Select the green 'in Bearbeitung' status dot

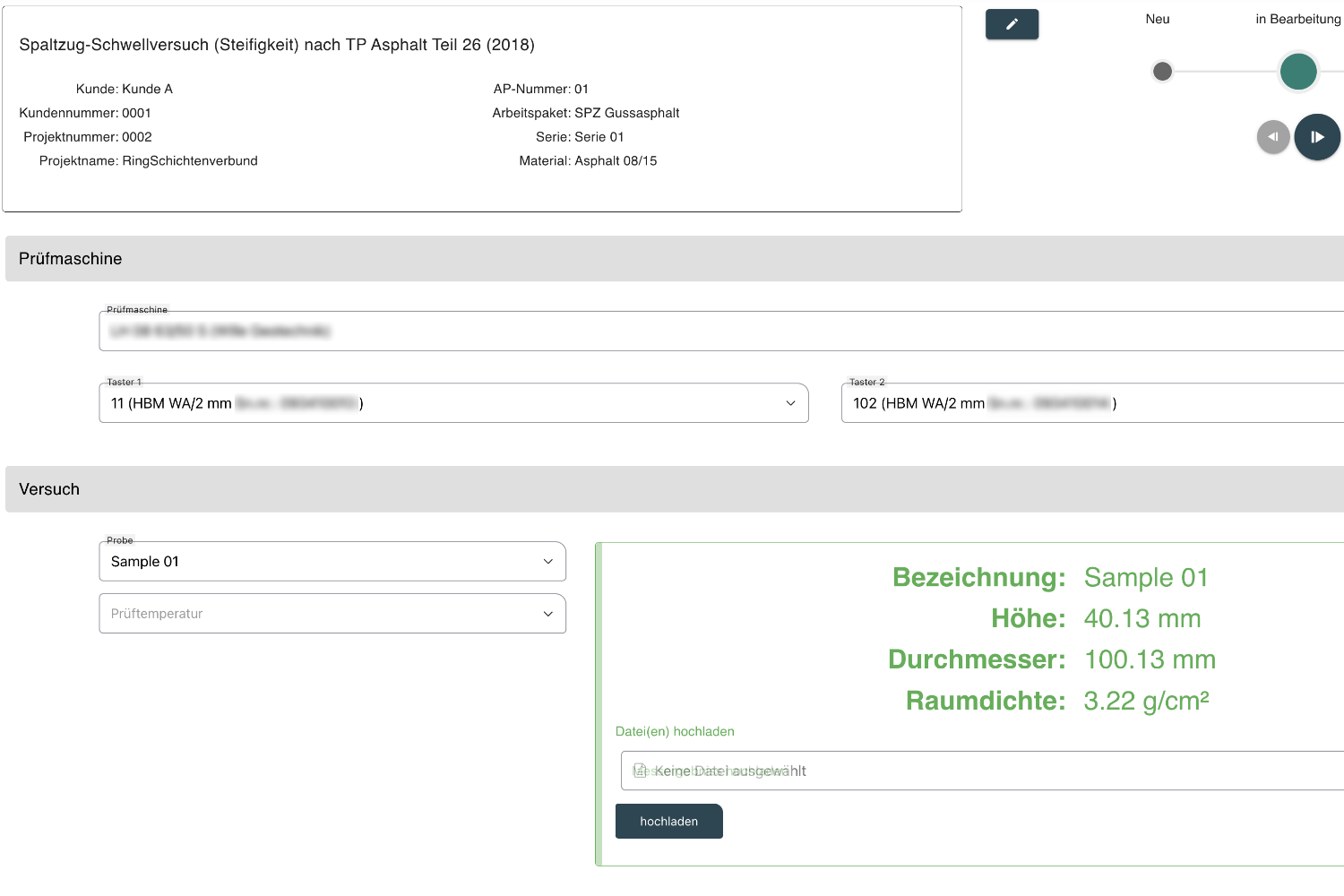(1297, 72)
